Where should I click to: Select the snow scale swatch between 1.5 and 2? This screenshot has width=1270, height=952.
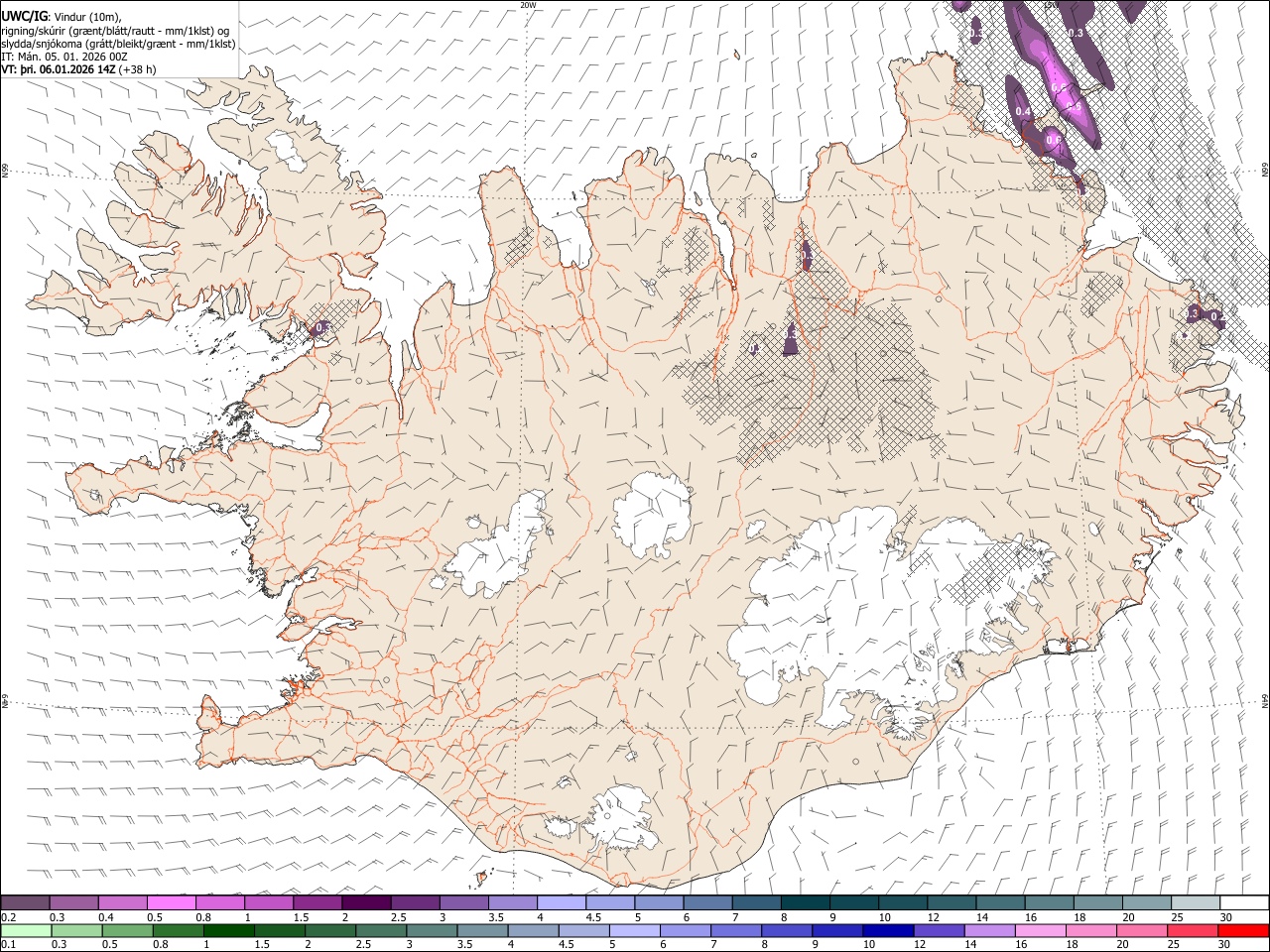point(317,902)
